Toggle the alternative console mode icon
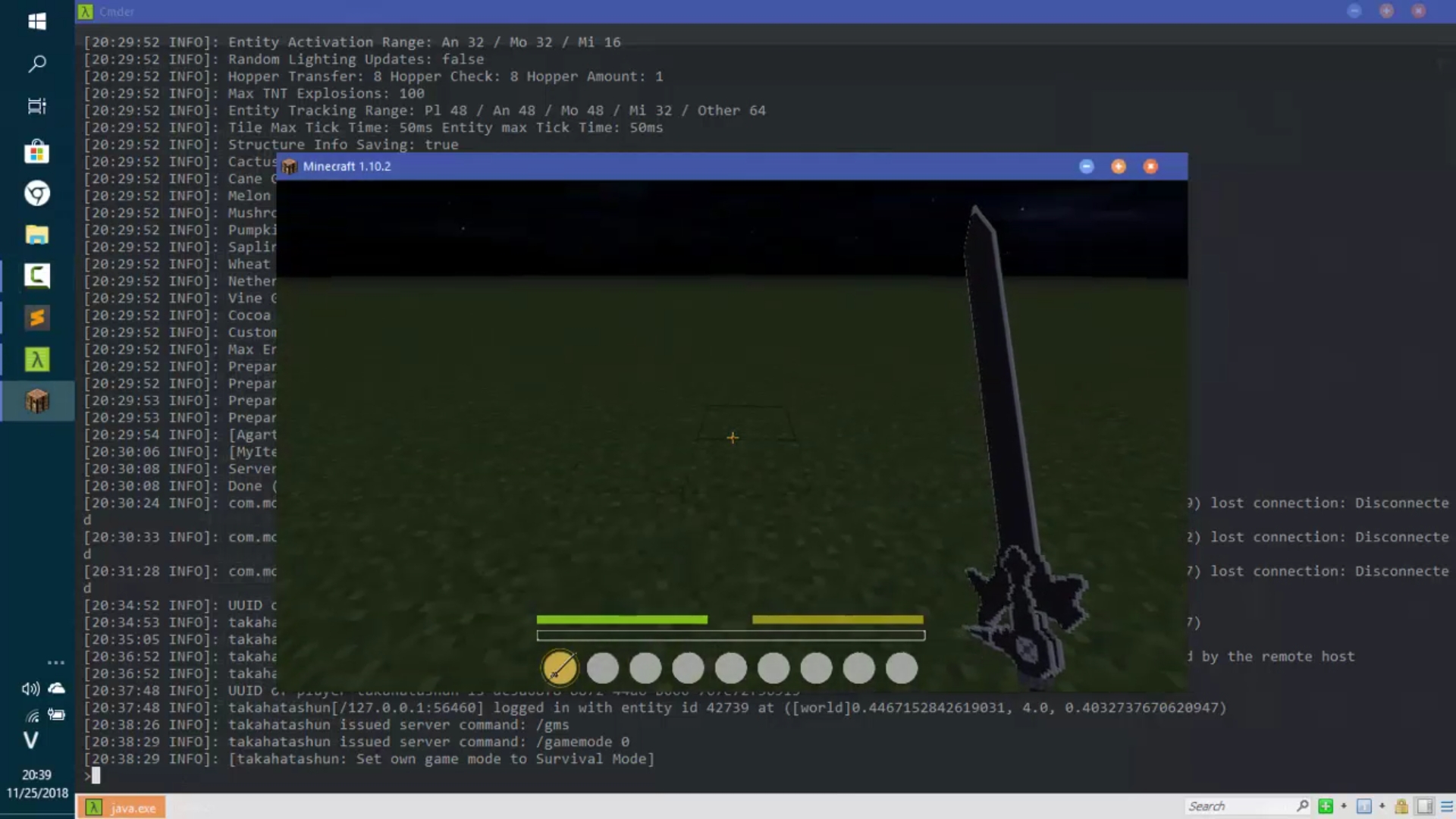The width and height of the screenshot is (1456, 819). tap(1425, 806)
